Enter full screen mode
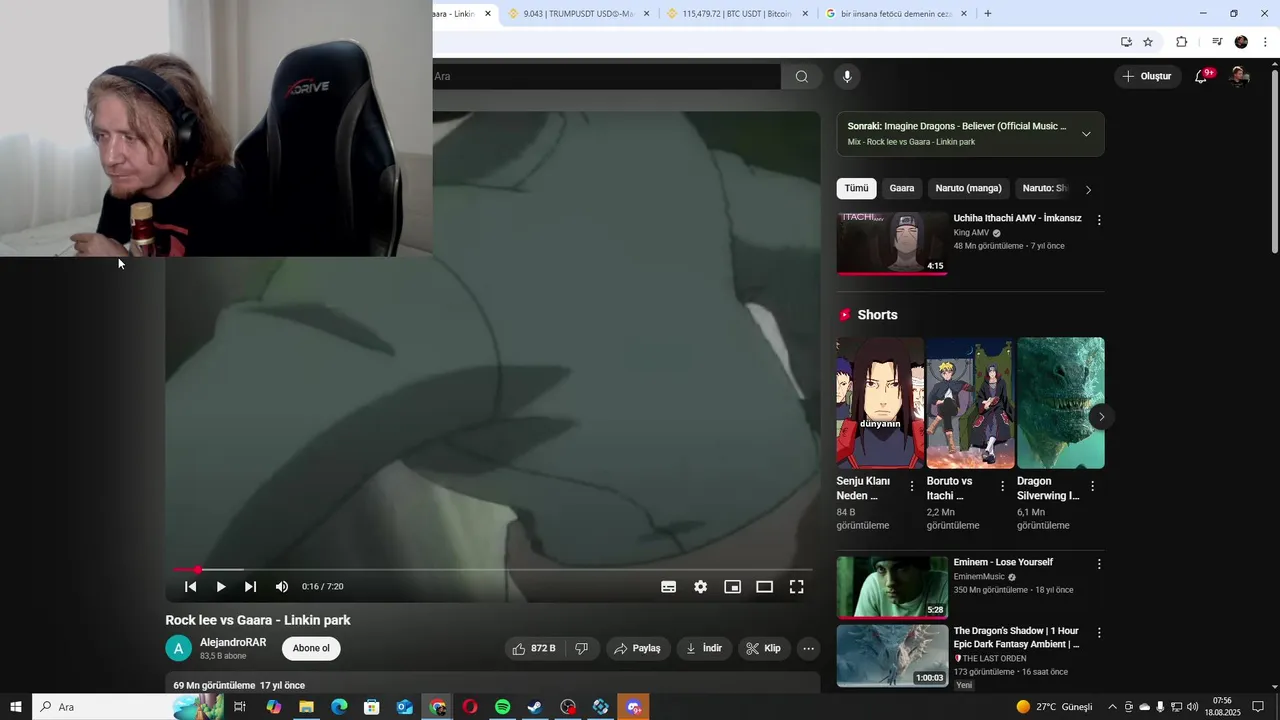Viewport: 1280px width, 720px height. 797,587
